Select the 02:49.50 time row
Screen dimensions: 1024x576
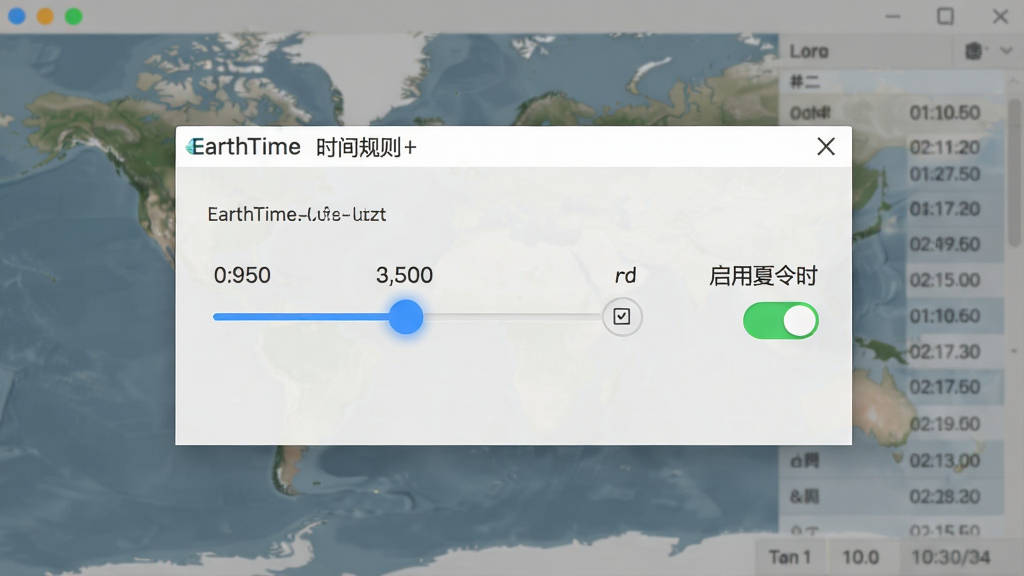tap(944, 244)
